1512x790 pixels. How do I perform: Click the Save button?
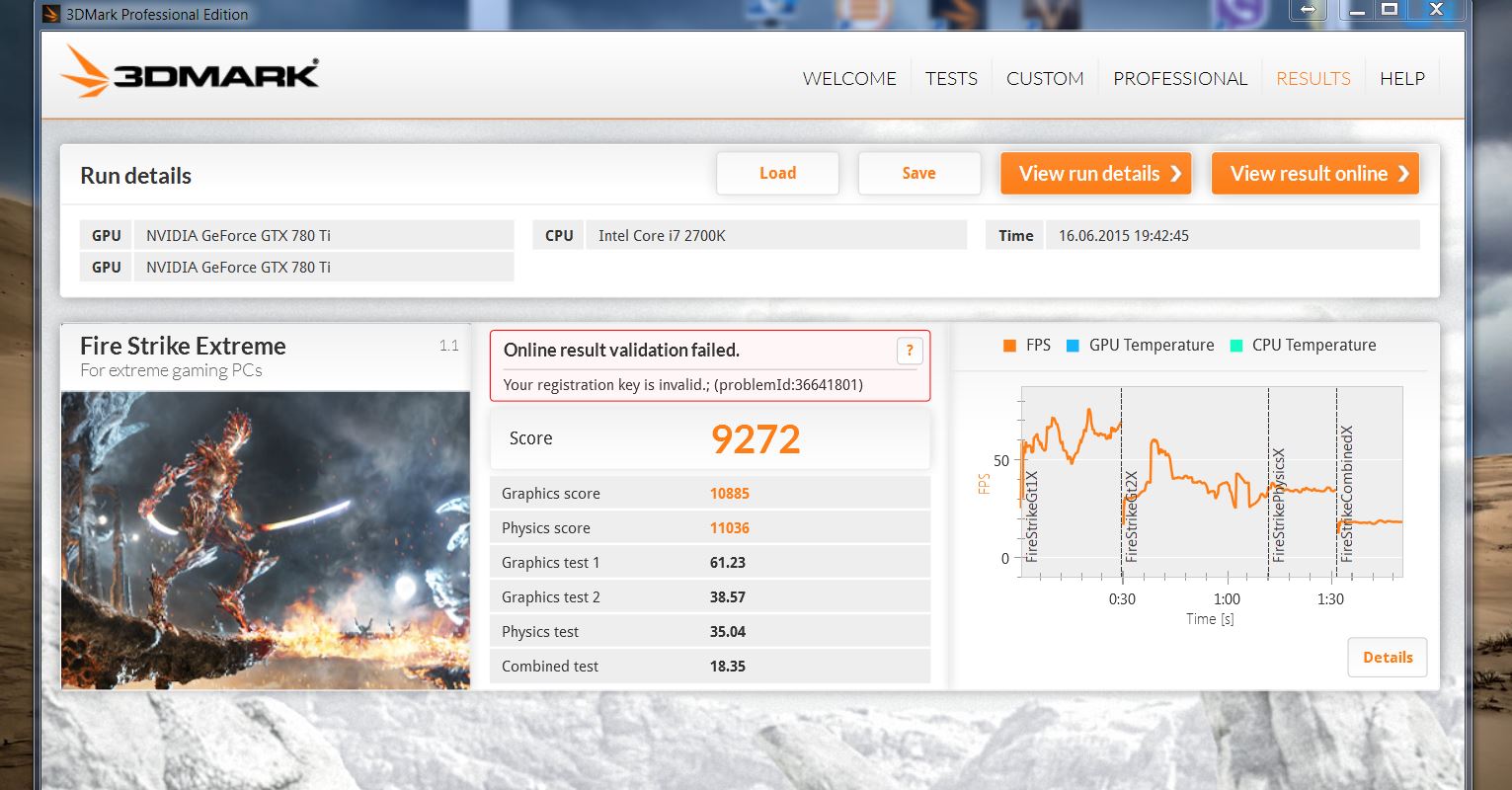(918, 173)
